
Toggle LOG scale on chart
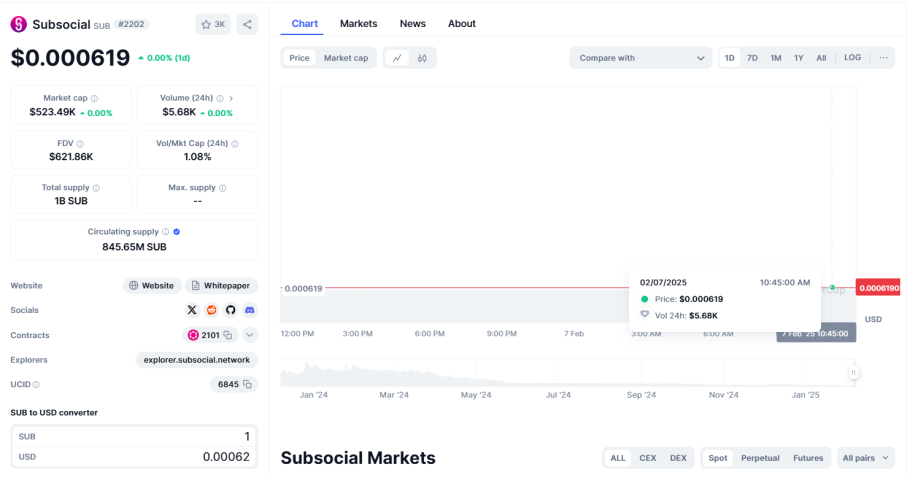853,58
